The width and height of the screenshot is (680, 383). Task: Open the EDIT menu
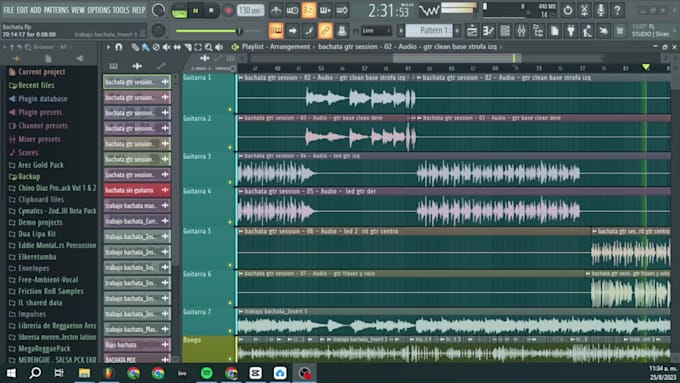tap(23, 10)
